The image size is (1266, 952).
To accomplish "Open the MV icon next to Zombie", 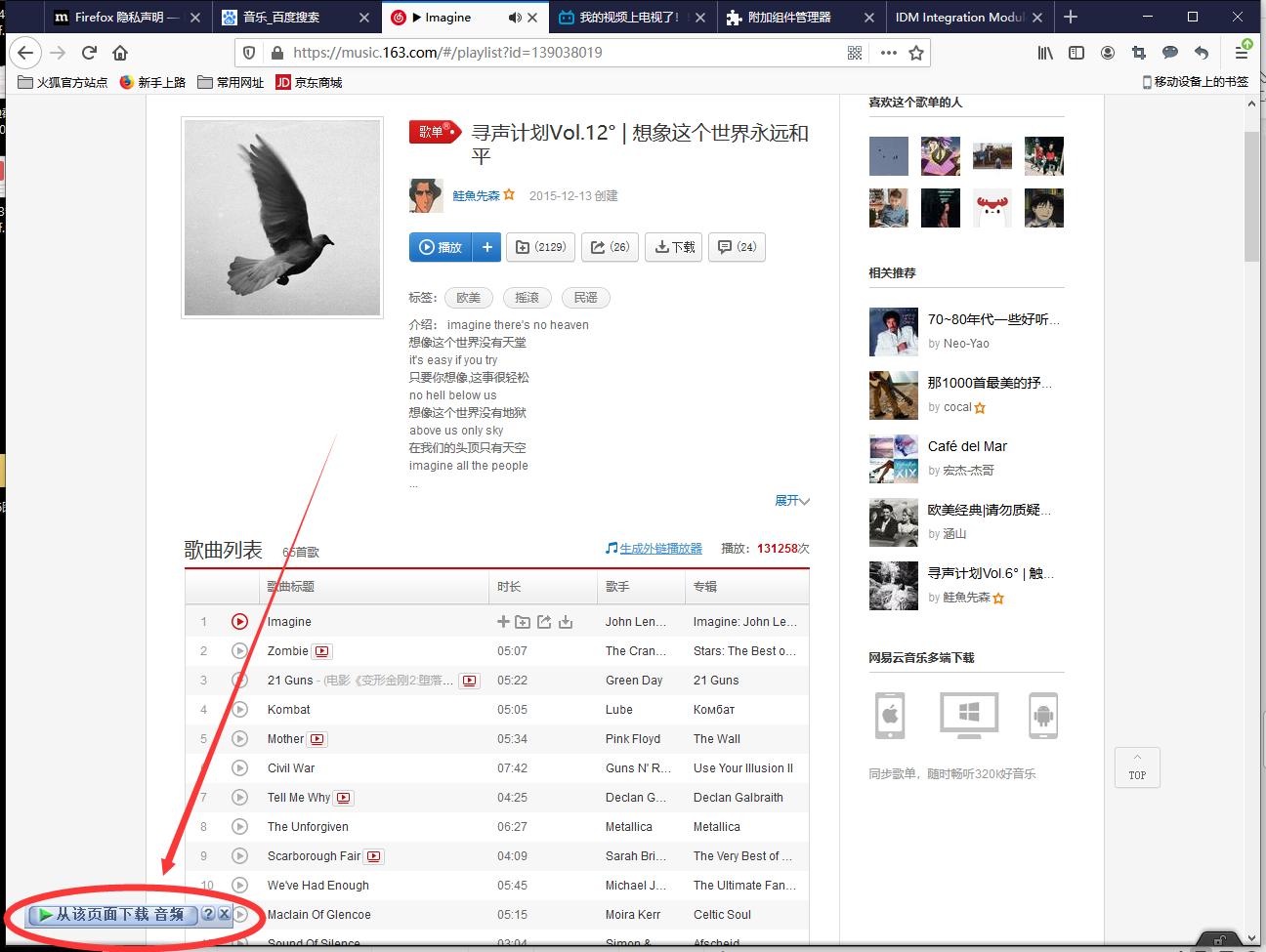I will tap(322, 651).
